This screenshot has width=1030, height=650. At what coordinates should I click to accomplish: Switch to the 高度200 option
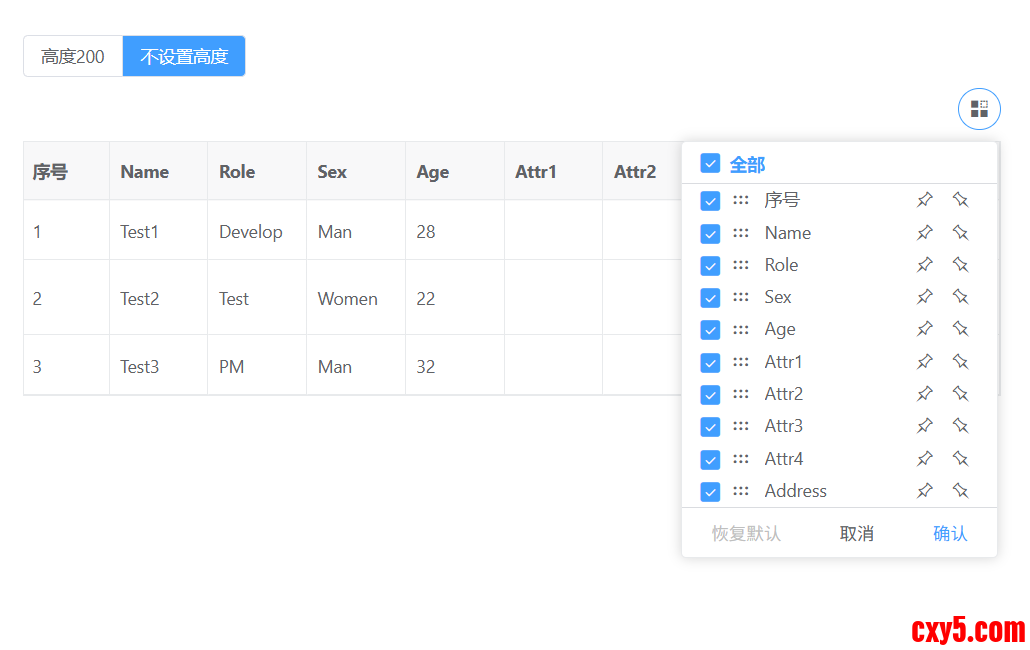tap(73, 57)
